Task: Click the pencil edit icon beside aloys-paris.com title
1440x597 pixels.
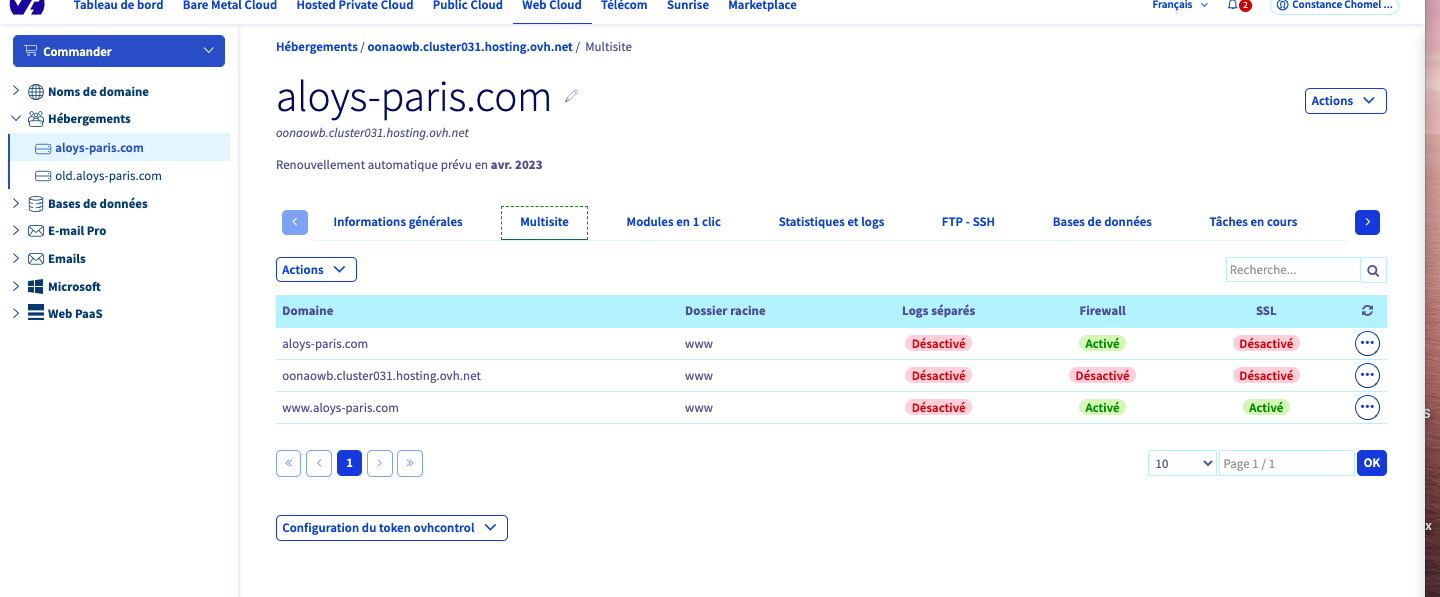Action: [572, 96]
